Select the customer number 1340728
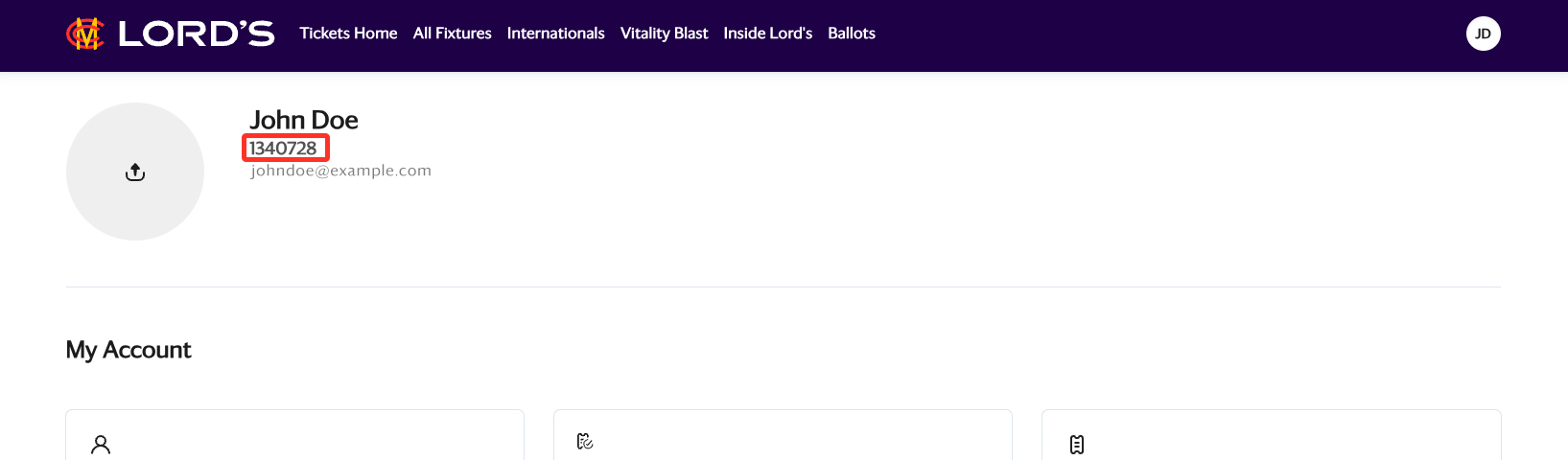Image resolution: width=1568 pixels, height=460 pixels. (x=283, y=149)
